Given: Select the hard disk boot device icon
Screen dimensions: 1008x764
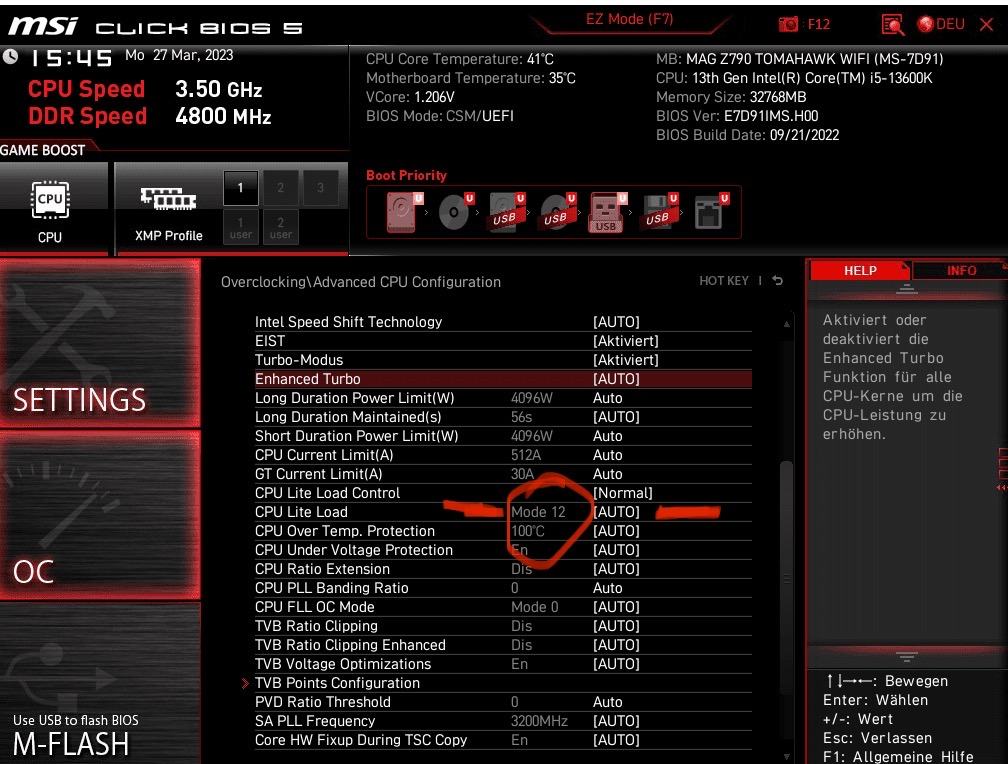Looking at the screenshot, I should [x=404, y=212].
